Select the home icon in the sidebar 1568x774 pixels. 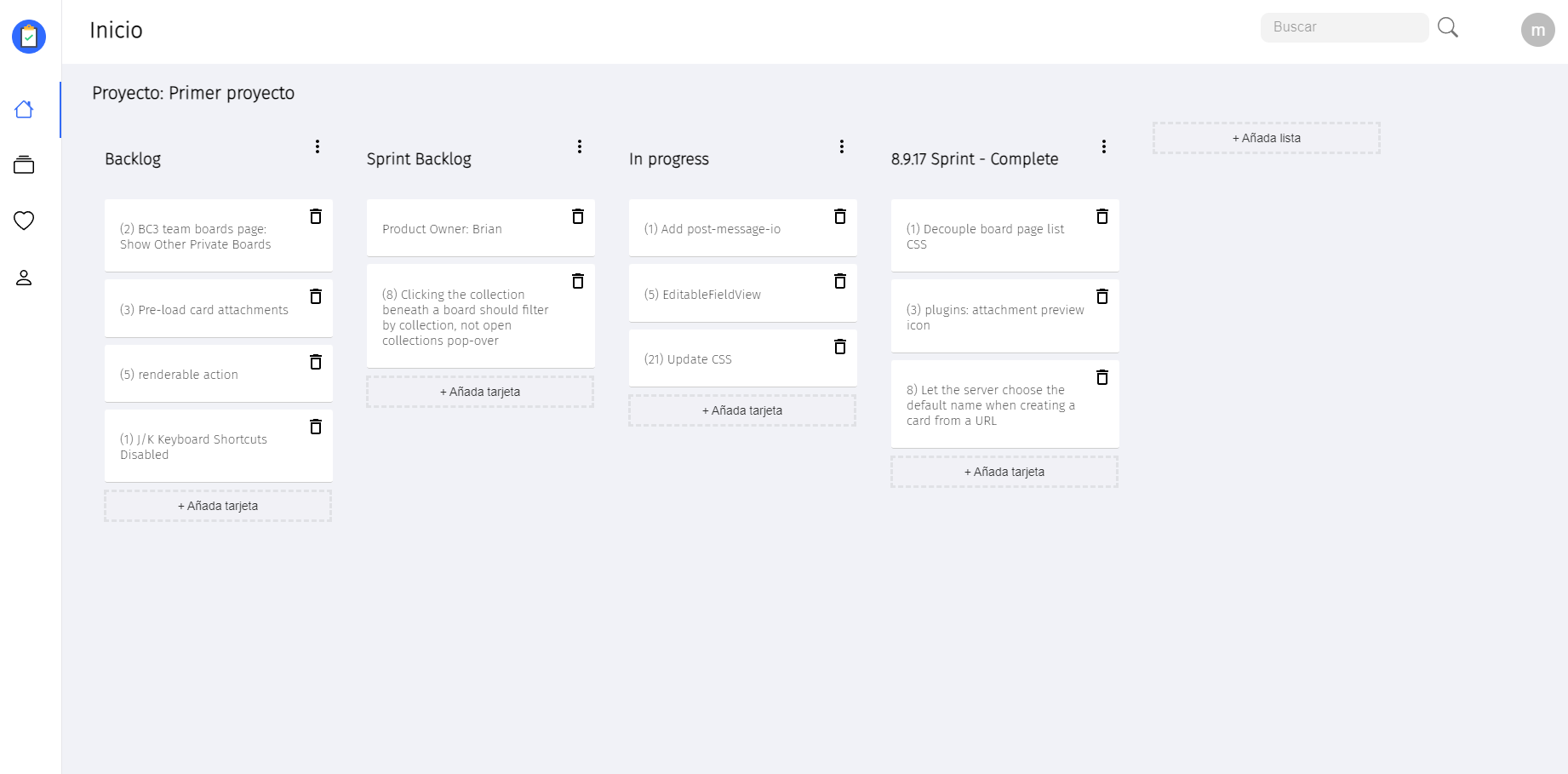pos(24,109)
